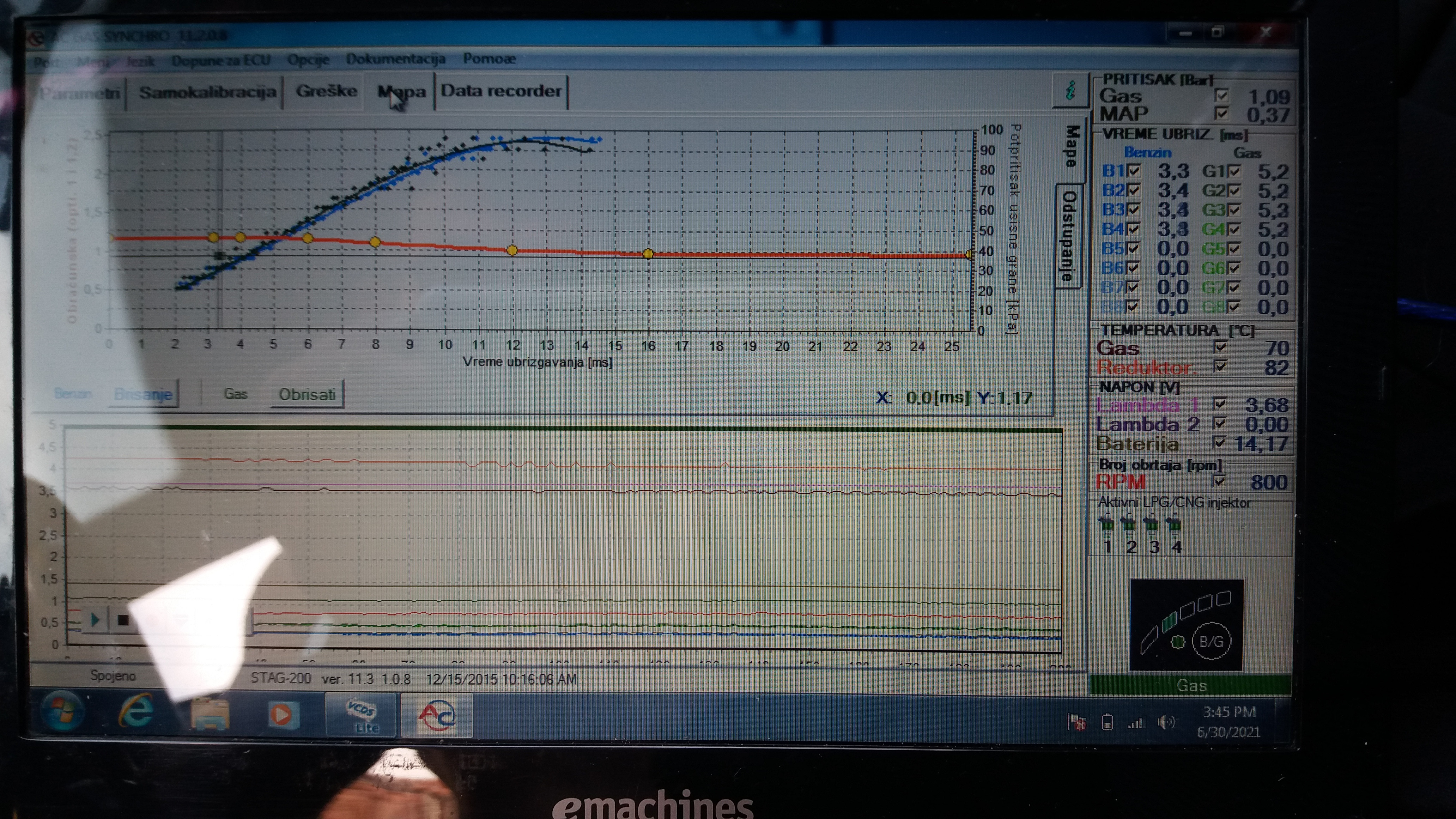Click the green LED indicator on switch panel
This screenshot has width=1456, height=819.
[x=1178, y=642]
